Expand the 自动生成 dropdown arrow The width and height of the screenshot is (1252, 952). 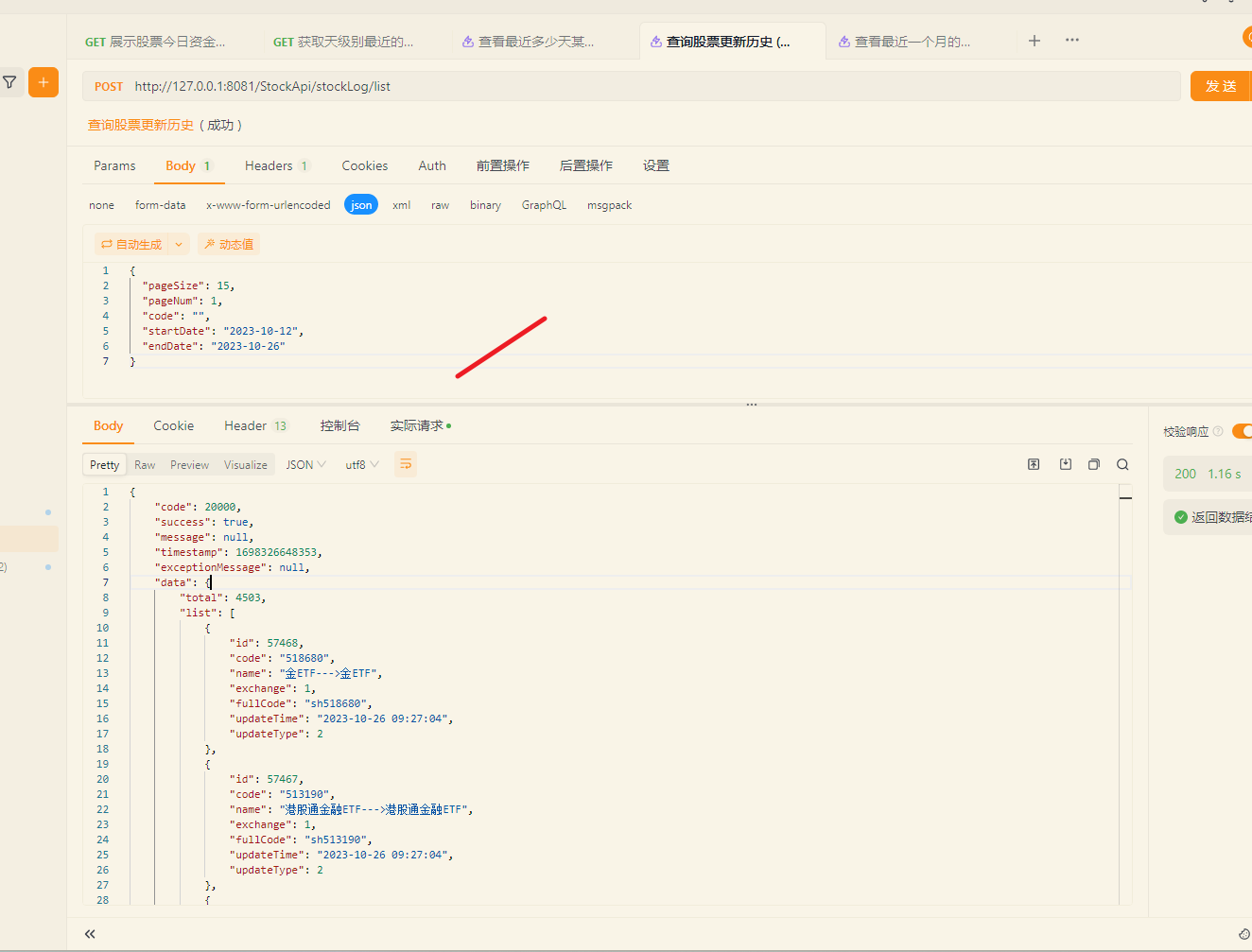(x=179, y=244)
